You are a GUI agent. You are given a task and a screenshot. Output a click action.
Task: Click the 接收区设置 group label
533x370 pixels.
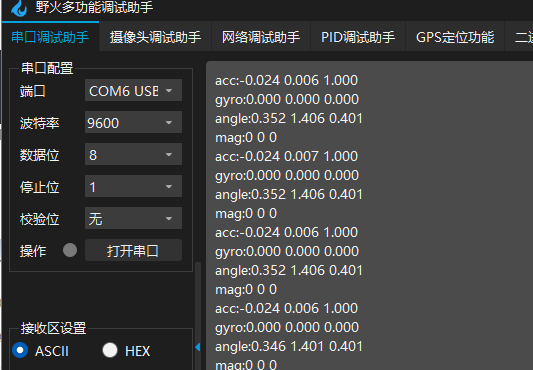(54, 328)
